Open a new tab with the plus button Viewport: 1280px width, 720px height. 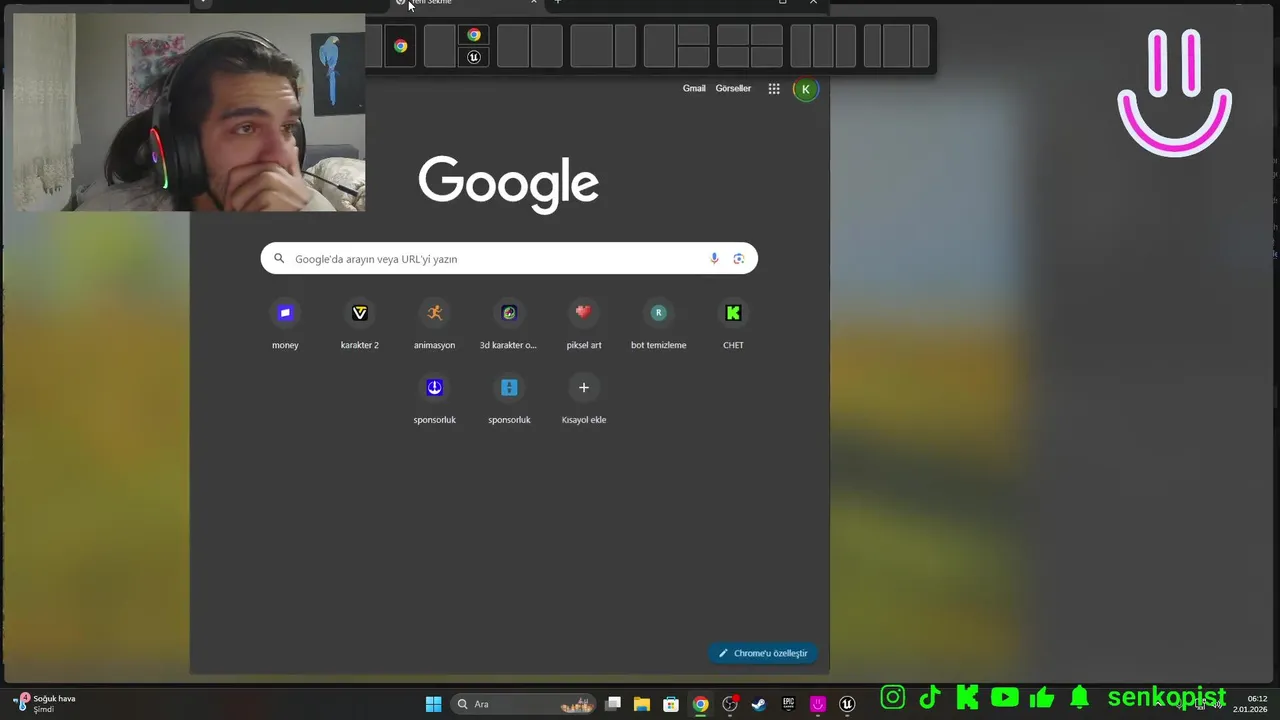[x=557, y=2]
